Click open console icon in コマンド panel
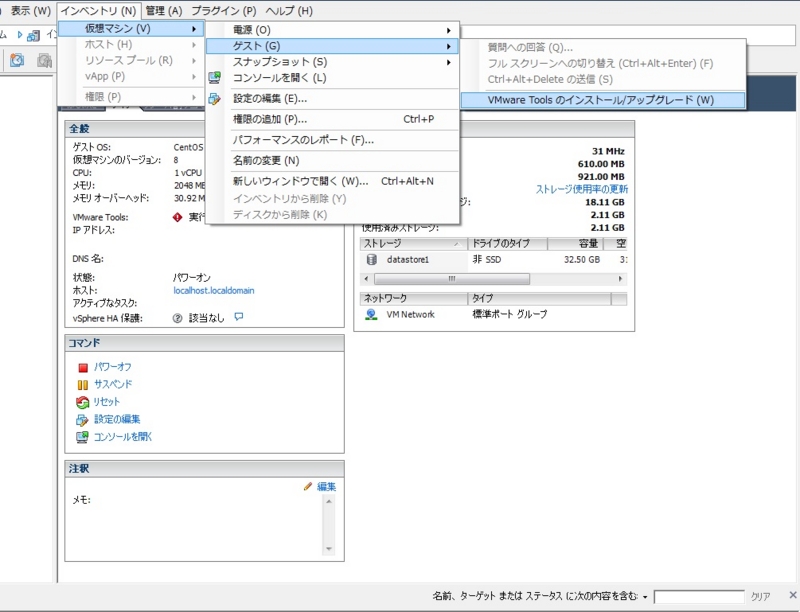 pyautogui.click(x=82, y=437)
